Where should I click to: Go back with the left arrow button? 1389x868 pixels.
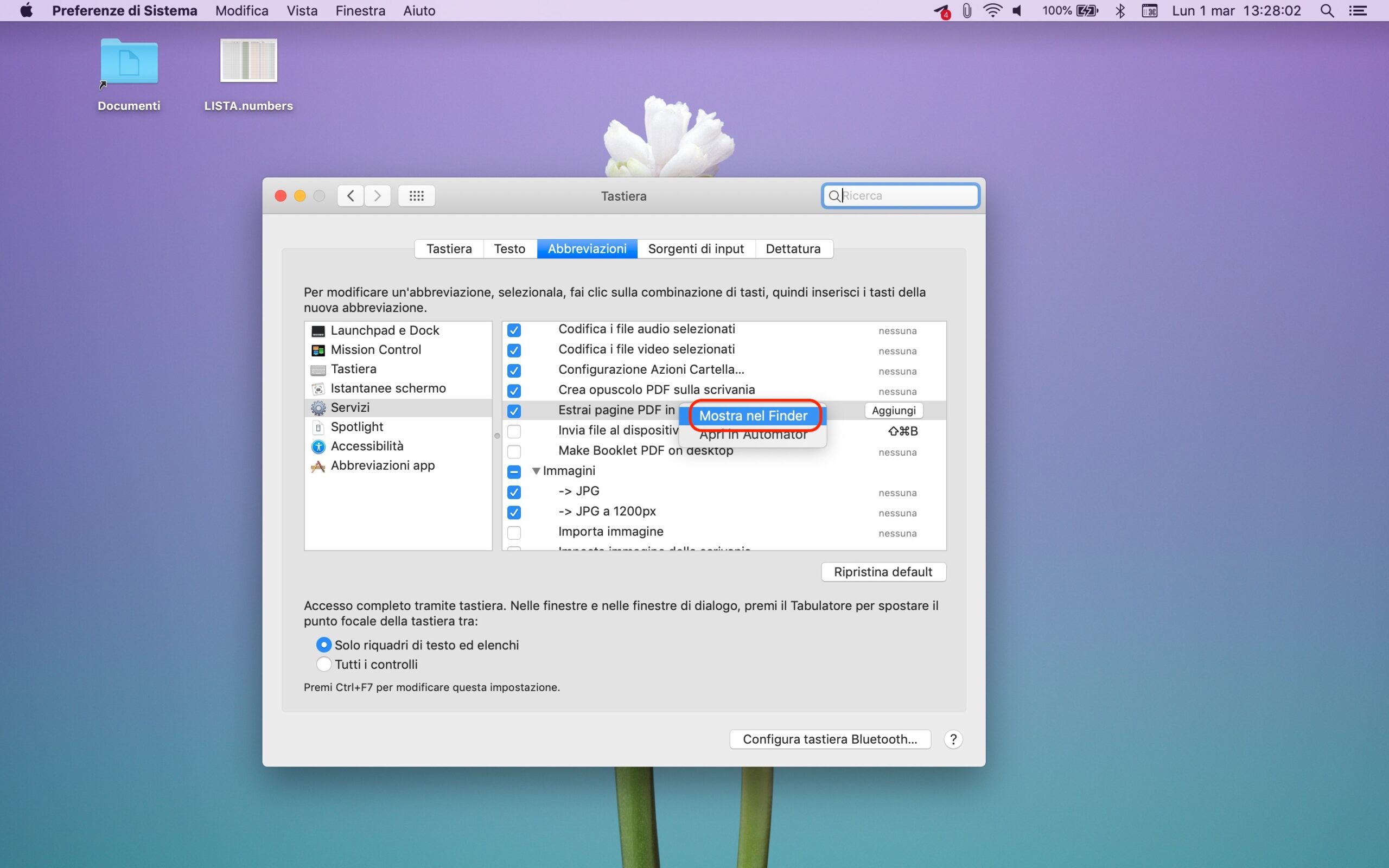coord(350,196)
